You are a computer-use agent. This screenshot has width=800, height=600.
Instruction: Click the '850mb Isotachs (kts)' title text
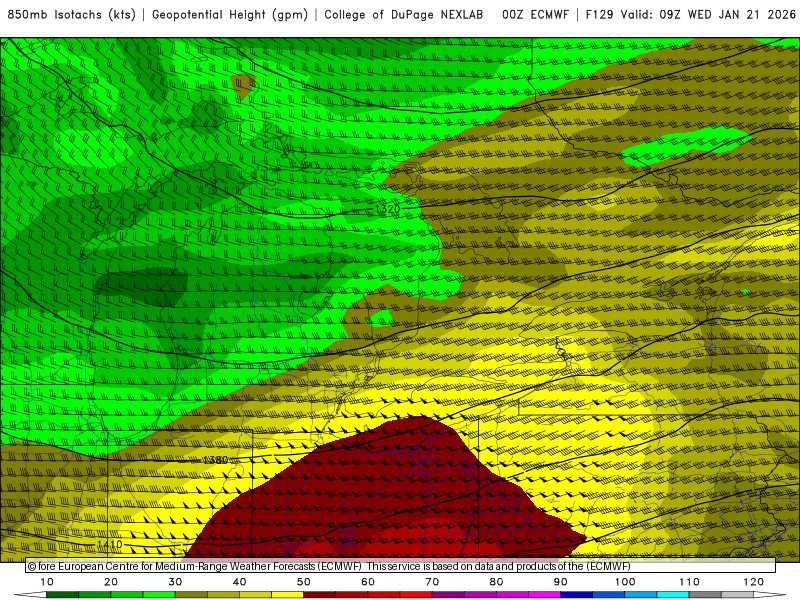coord(71,15)
